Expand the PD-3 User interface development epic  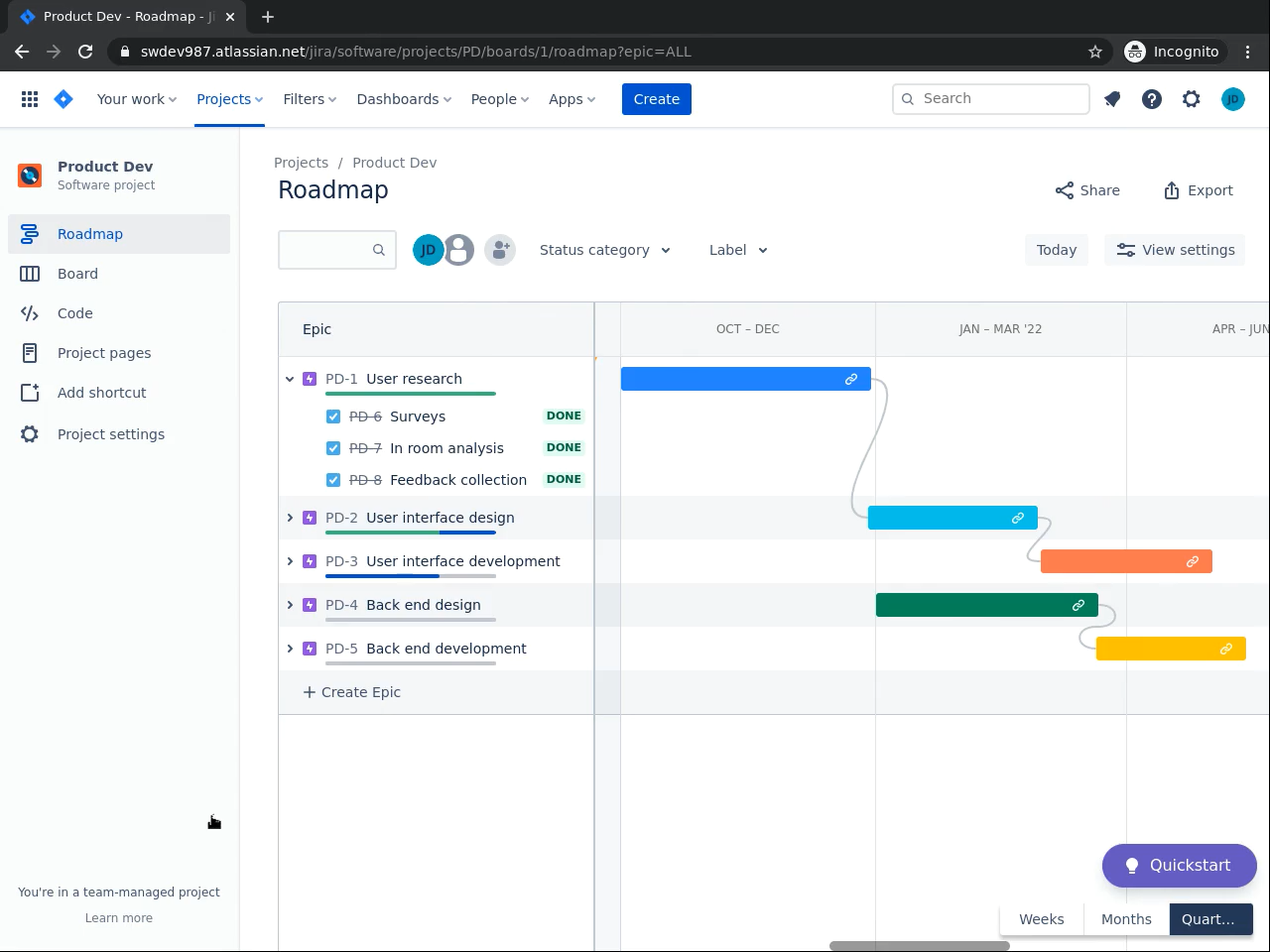(x=290, y=561)
